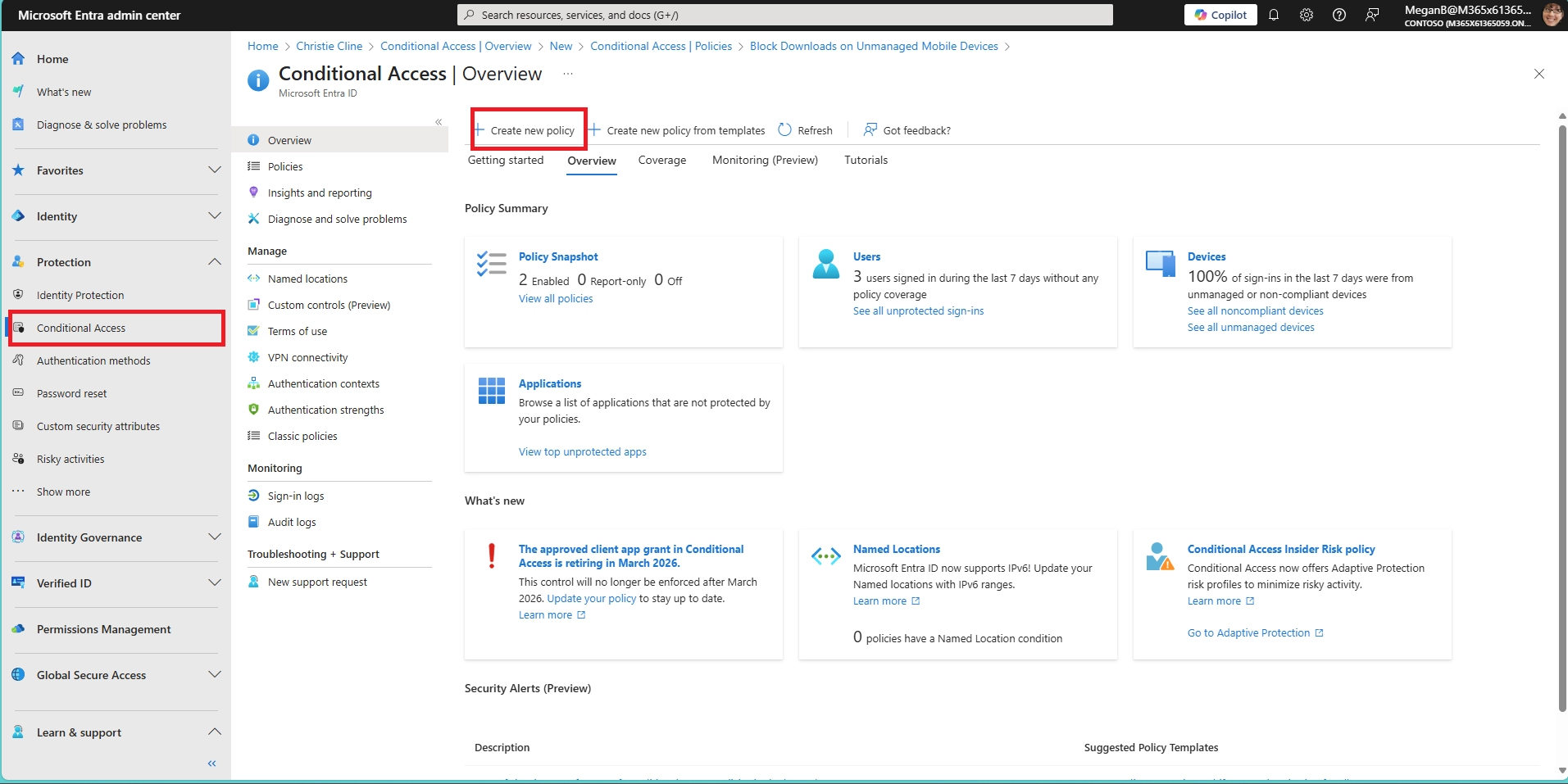Image resolution: width=1568 pixels, height=784 pixels.
Task: Click the Custom security attributes icon
Action: [x=18, y=426]
